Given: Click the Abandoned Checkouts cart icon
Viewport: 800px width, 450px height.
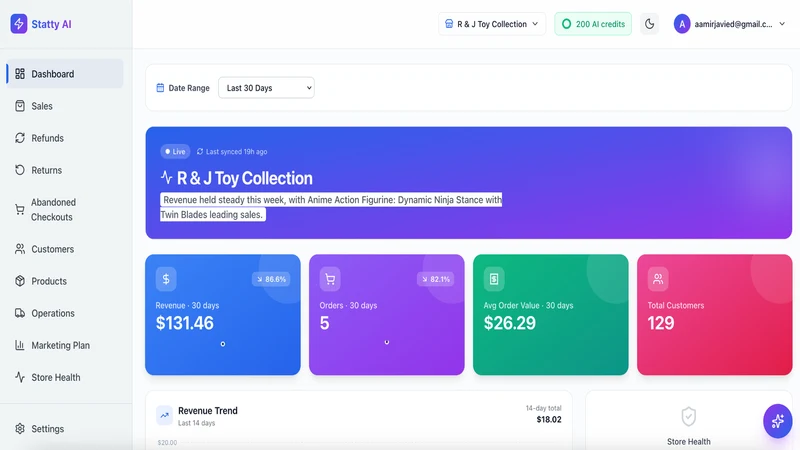Looking at the screenshot, I should tap(20, 210).
